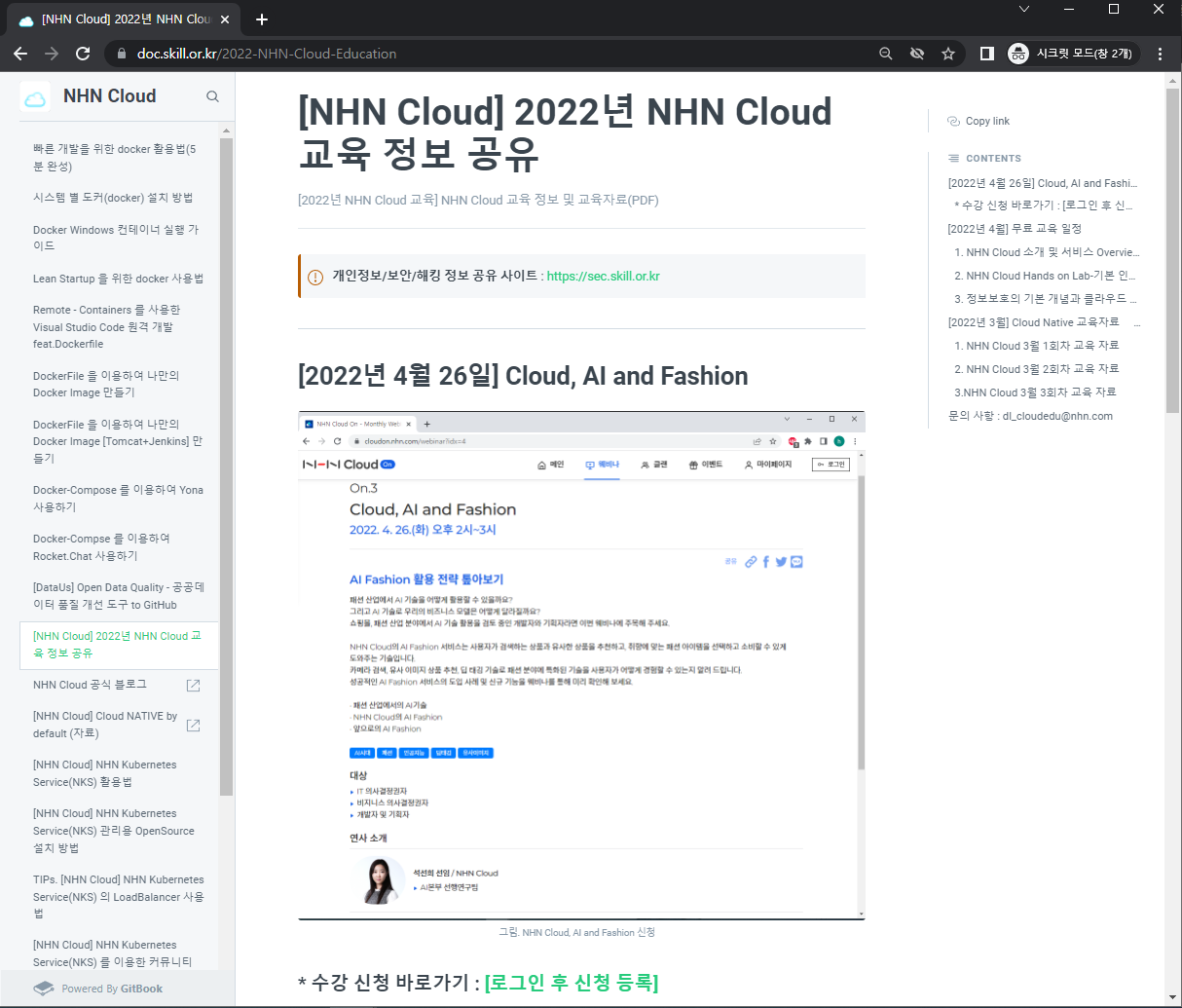Click external link icon beside Cloud NATIVE by default
1182x1008 pixels.
[193, 725]
